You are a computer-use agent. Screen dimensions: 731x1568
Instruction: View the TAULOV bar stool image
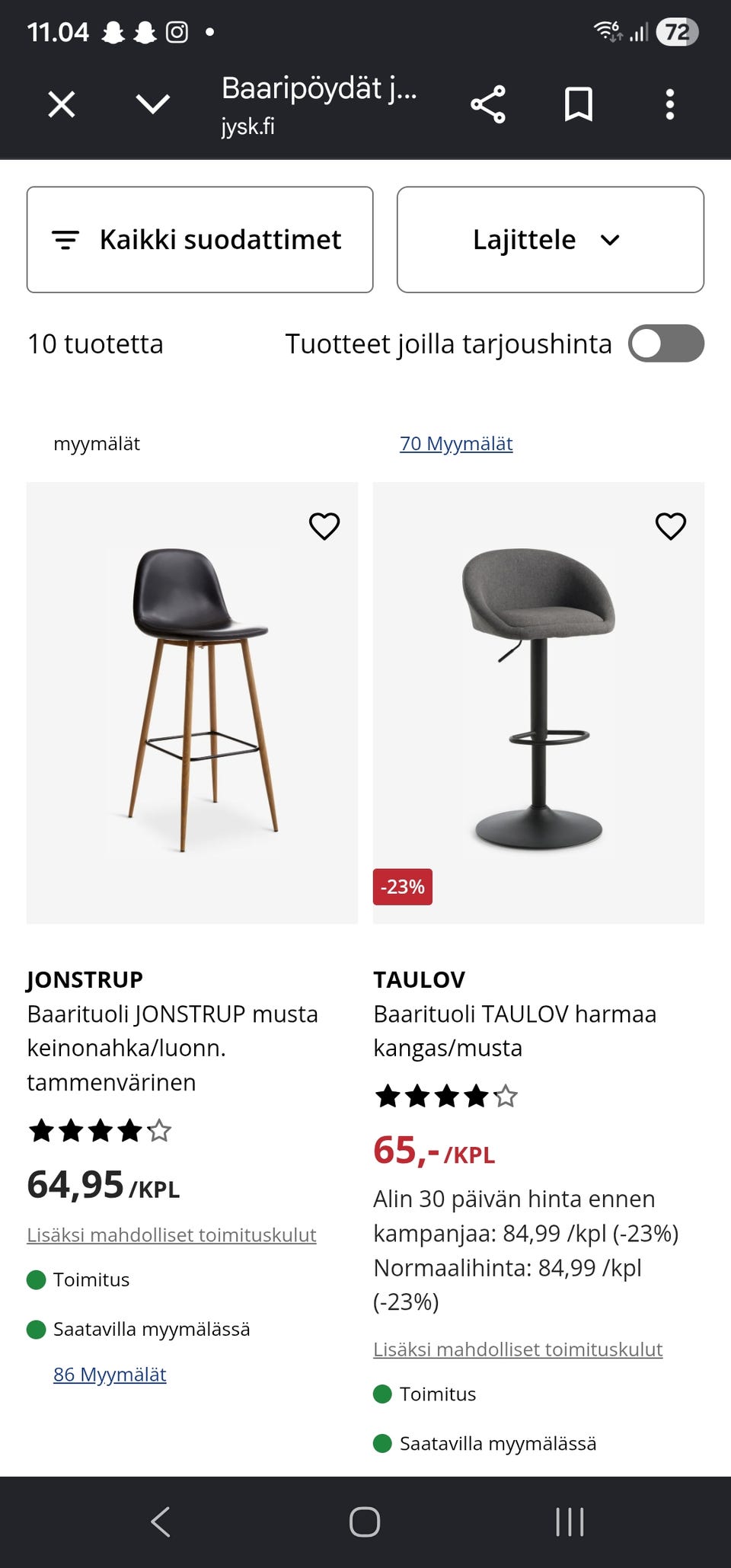coord(538,703)
